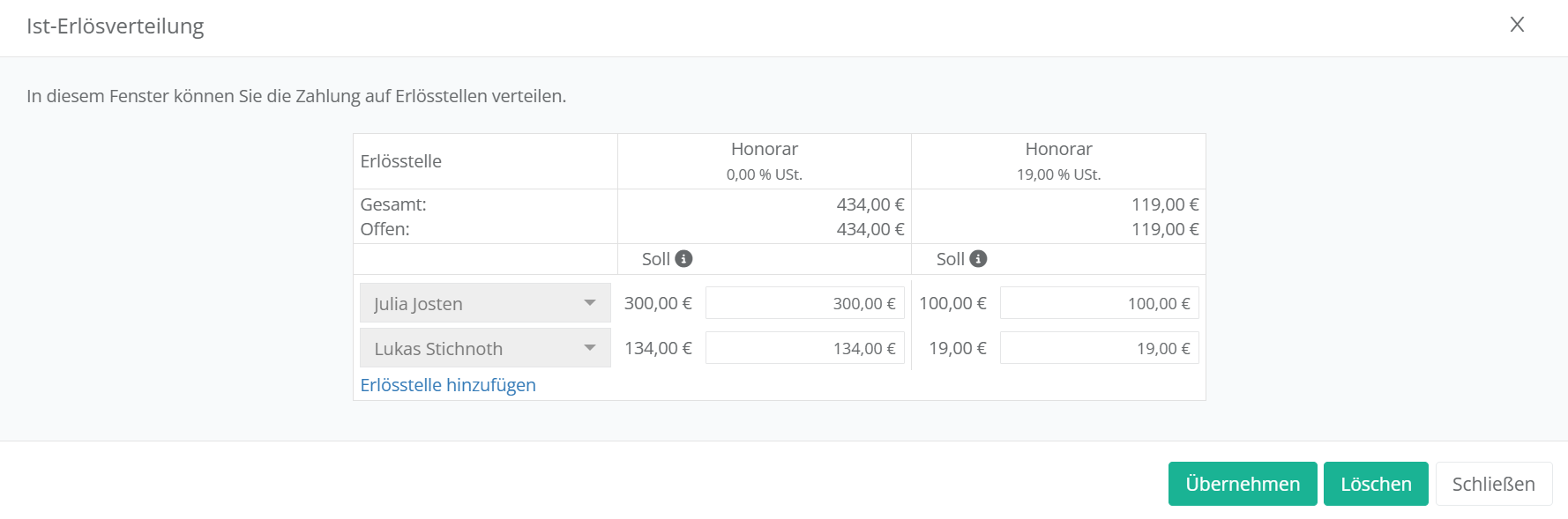Click the Soll value 134,00 € label

tap(658, 348)
